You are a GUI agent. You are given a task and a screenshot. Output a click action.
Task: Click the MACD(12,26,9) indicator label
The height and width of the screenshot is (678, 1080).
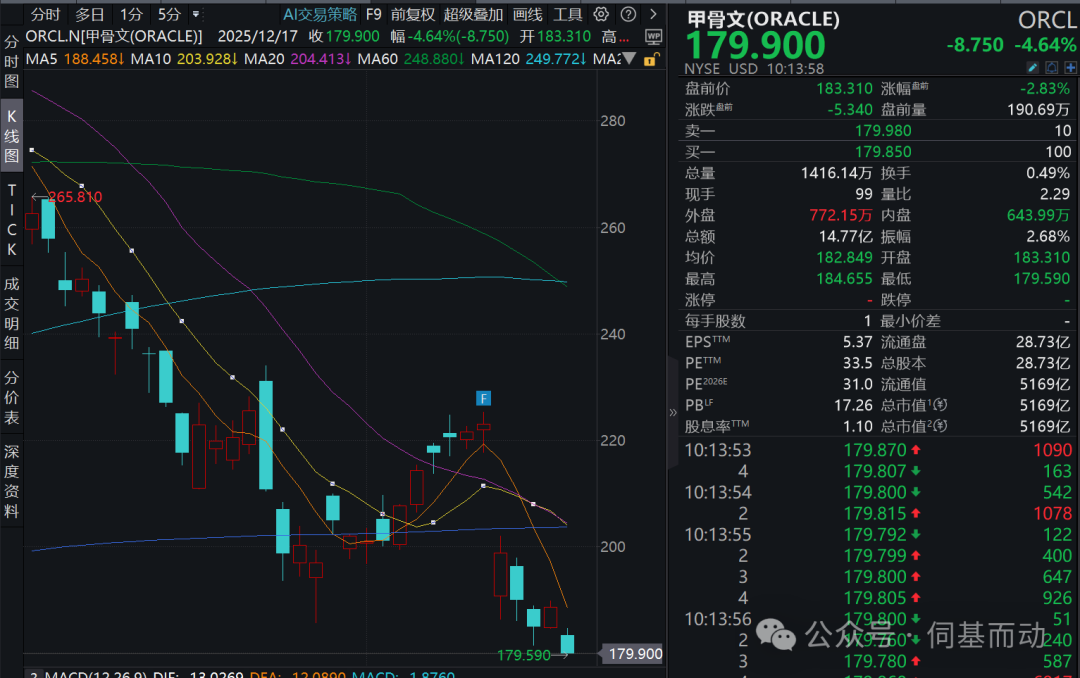pyautogui.click(x=96, y=675)
